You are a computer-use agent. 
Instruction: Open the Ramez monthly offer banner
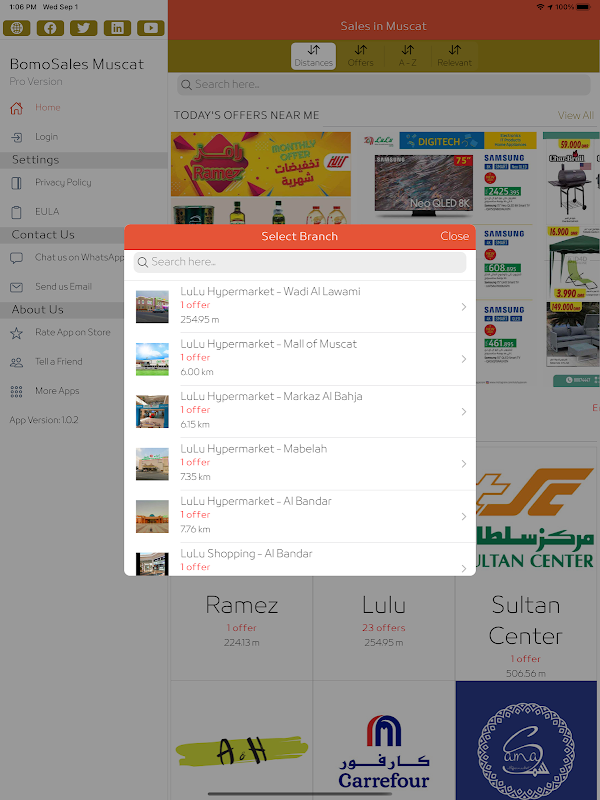coord(261,164)
